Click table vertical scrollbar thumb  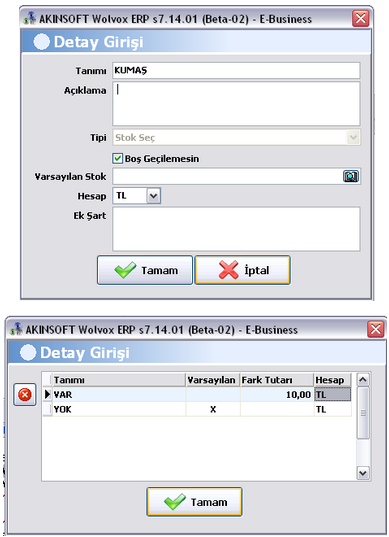(x=363, y=413)
